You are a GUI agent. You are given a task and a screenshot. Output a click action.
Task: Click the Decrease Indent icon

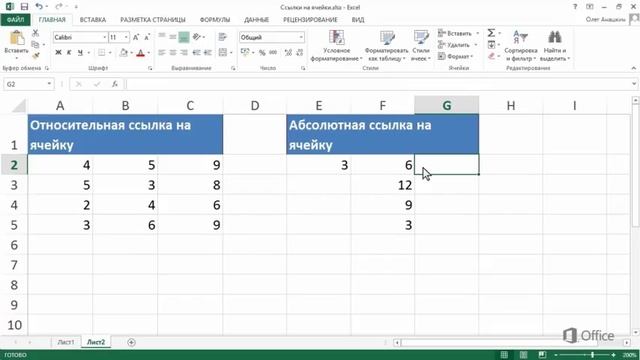point(197,52)
